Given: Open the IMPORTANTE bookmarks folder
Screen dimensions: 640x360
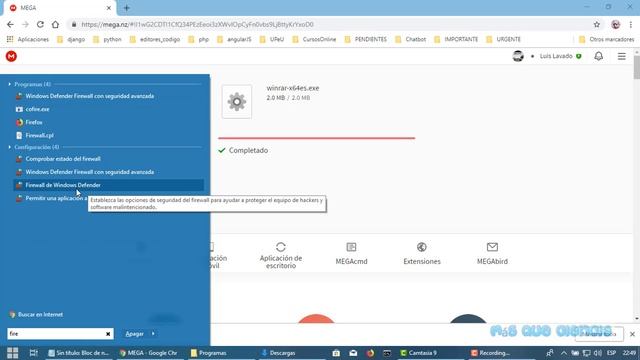Looking at the screenshot, I should pos(456,39).
